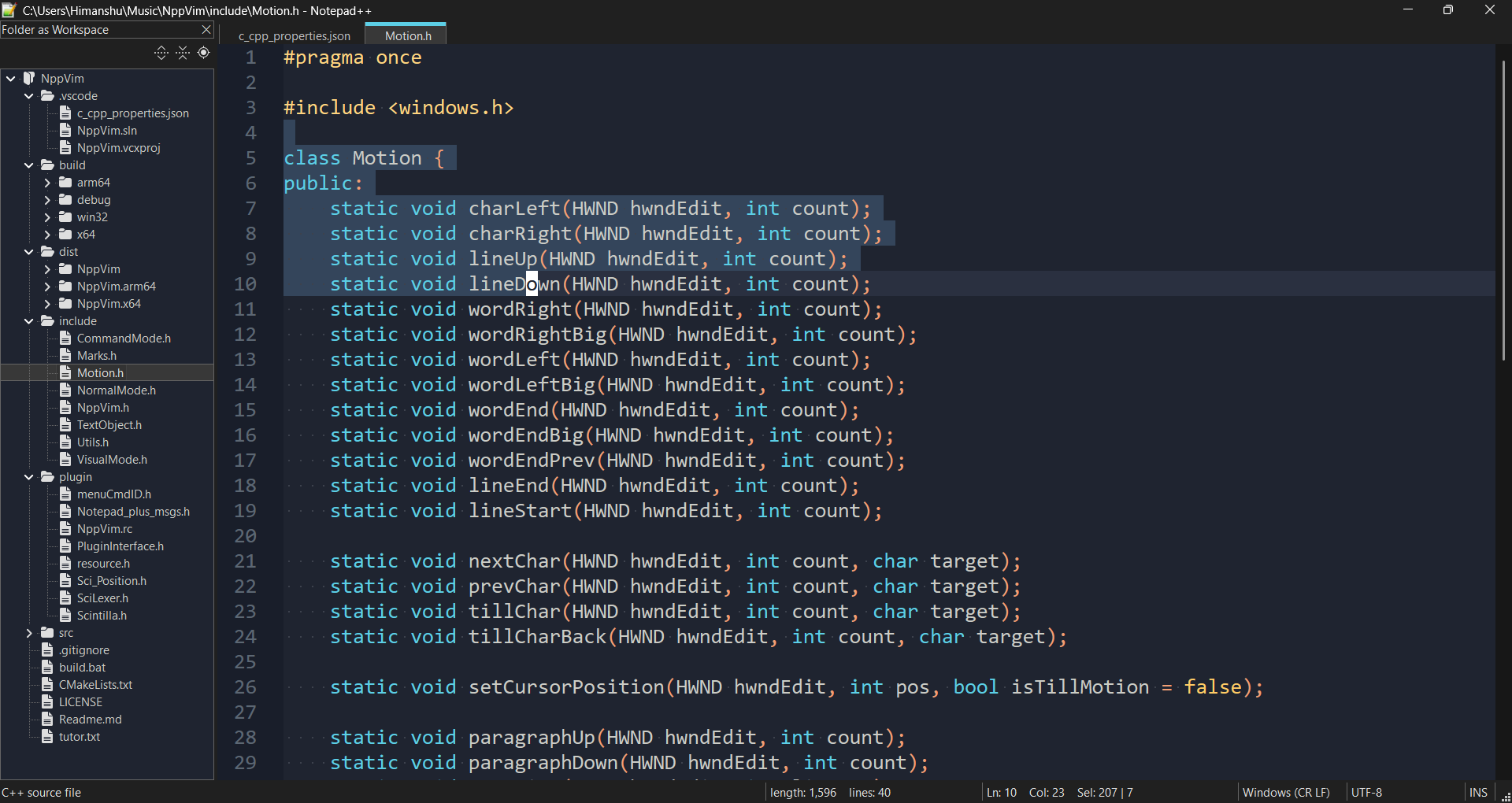
Task: Select the Motion.h tab
Action: [408, 36]
